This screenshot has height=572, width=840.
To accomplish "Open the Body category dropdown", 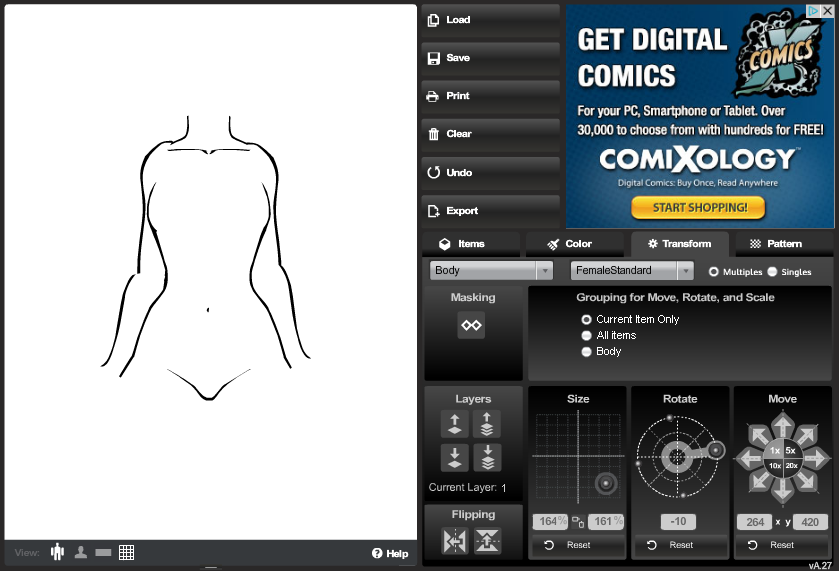I will [491, 270].
